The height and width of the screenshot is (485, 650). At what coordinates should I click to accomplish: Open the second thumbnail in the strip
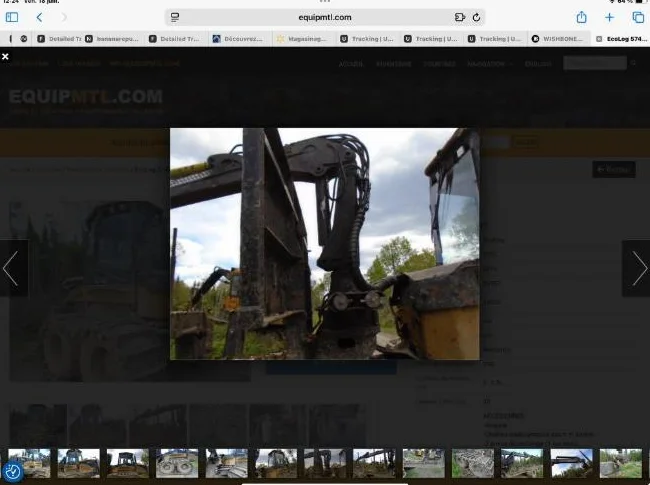pyautogui.click(x=78, y=463)
